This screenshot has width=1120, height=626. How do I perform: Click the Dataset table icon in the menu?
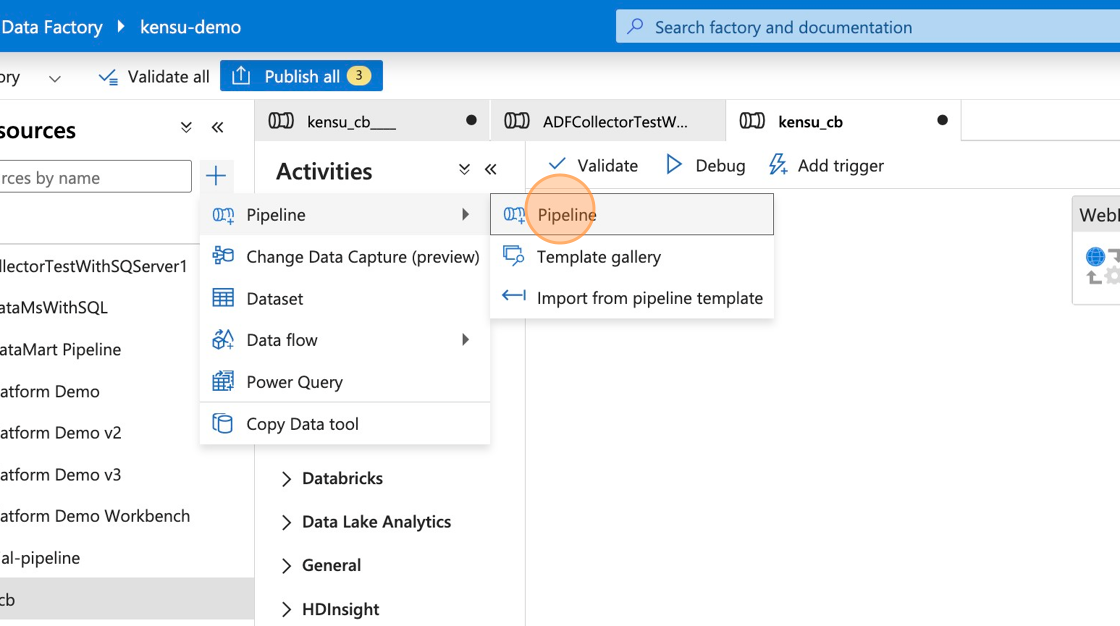coord(223,298)
